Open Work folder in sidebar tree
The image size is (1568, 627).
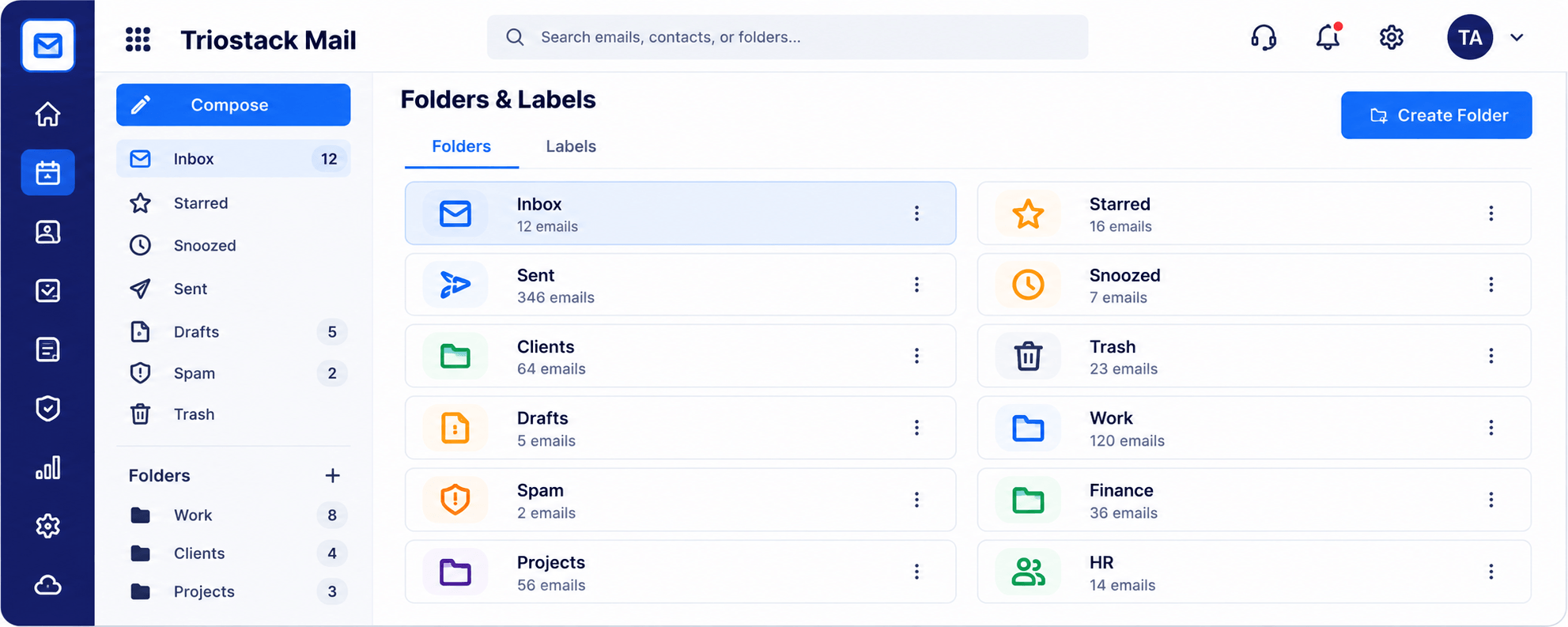point(233,516)
